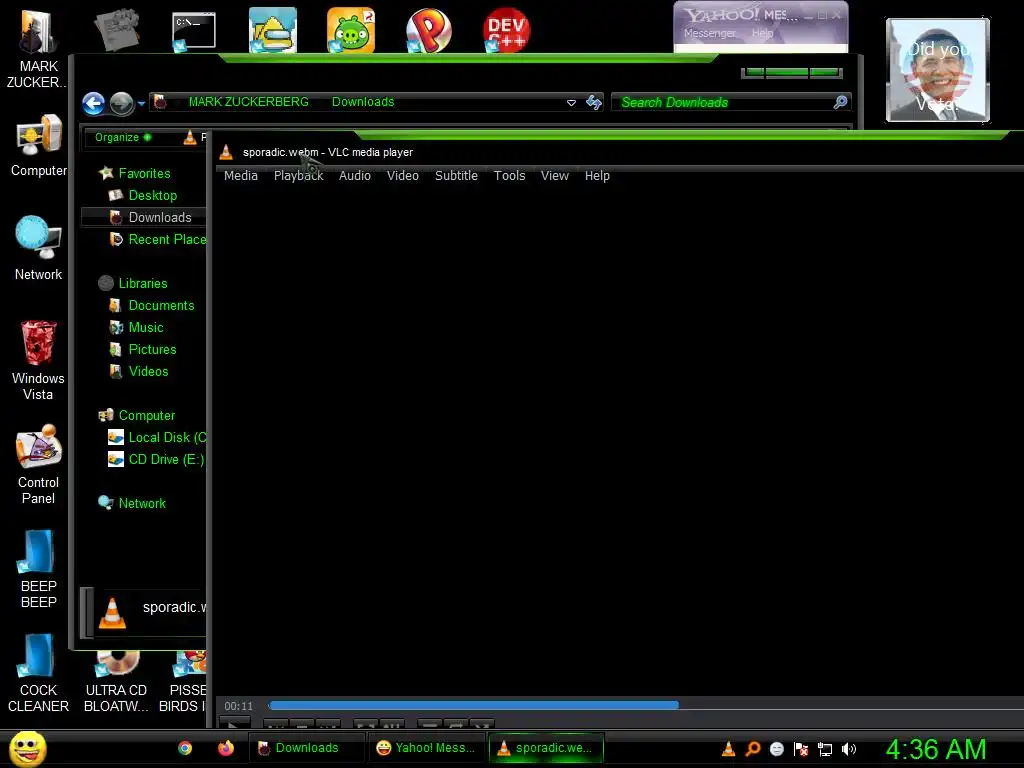Launch the Peggle P ball shortcut
1024x768 pixels.
428,30
